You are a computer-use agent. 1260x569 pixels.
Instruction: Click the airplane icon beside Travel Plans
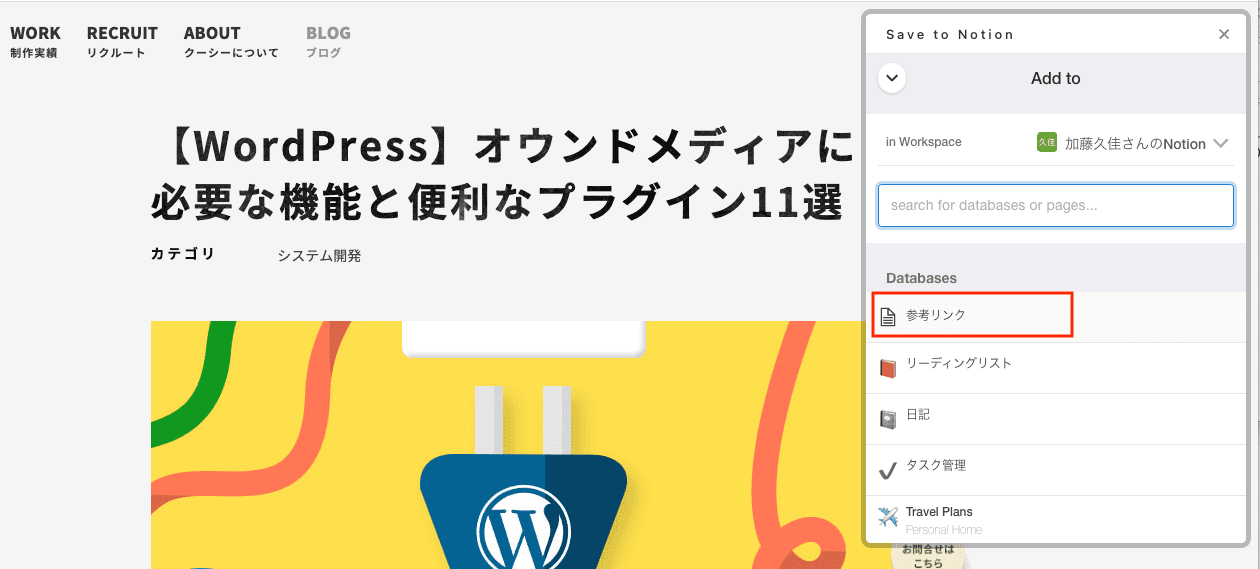[x=888, y=517]
